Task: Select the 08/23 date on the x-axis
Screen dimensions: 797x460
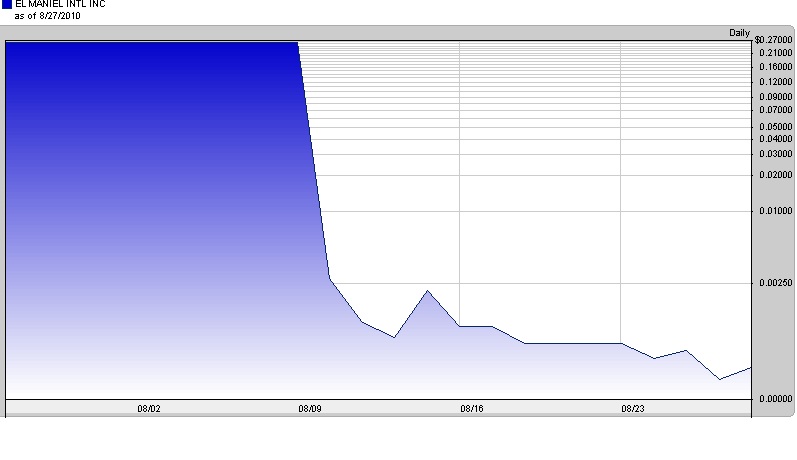Action: click(x=633, y=409)
